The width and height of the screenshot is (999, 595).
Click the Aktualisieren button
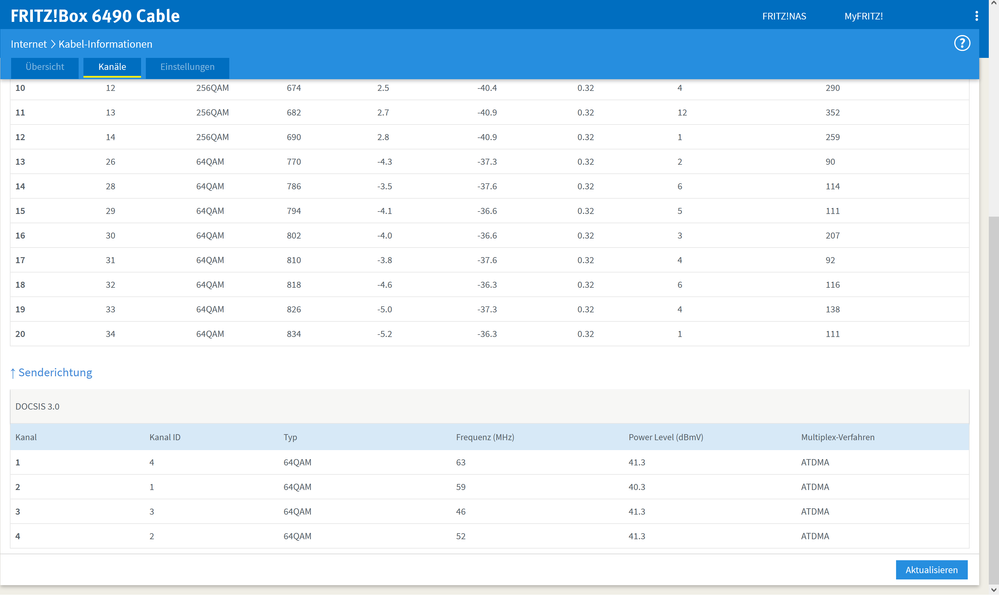click(931, 570)
